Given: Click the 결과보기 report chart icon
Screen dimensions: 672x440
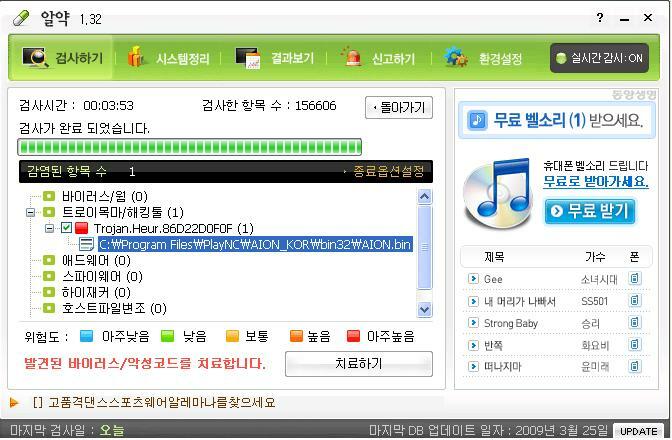Looking at the screenshot, I should [248, 58].
